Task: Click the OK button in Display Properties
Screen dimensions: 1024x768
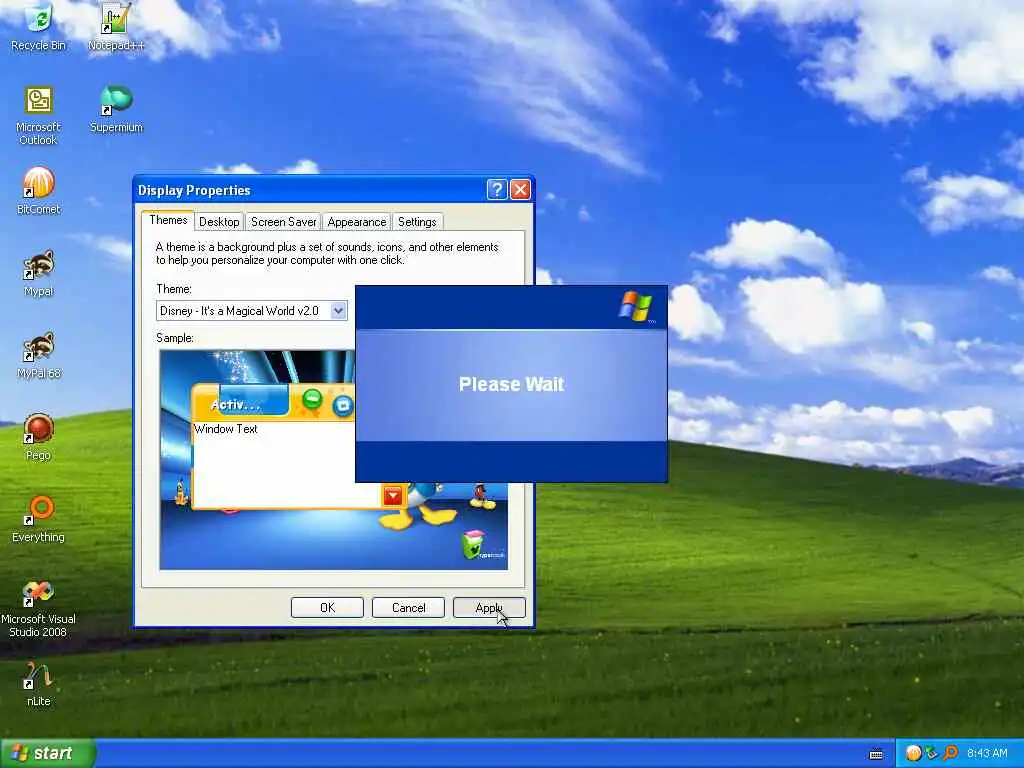Action: click(327, 608)
